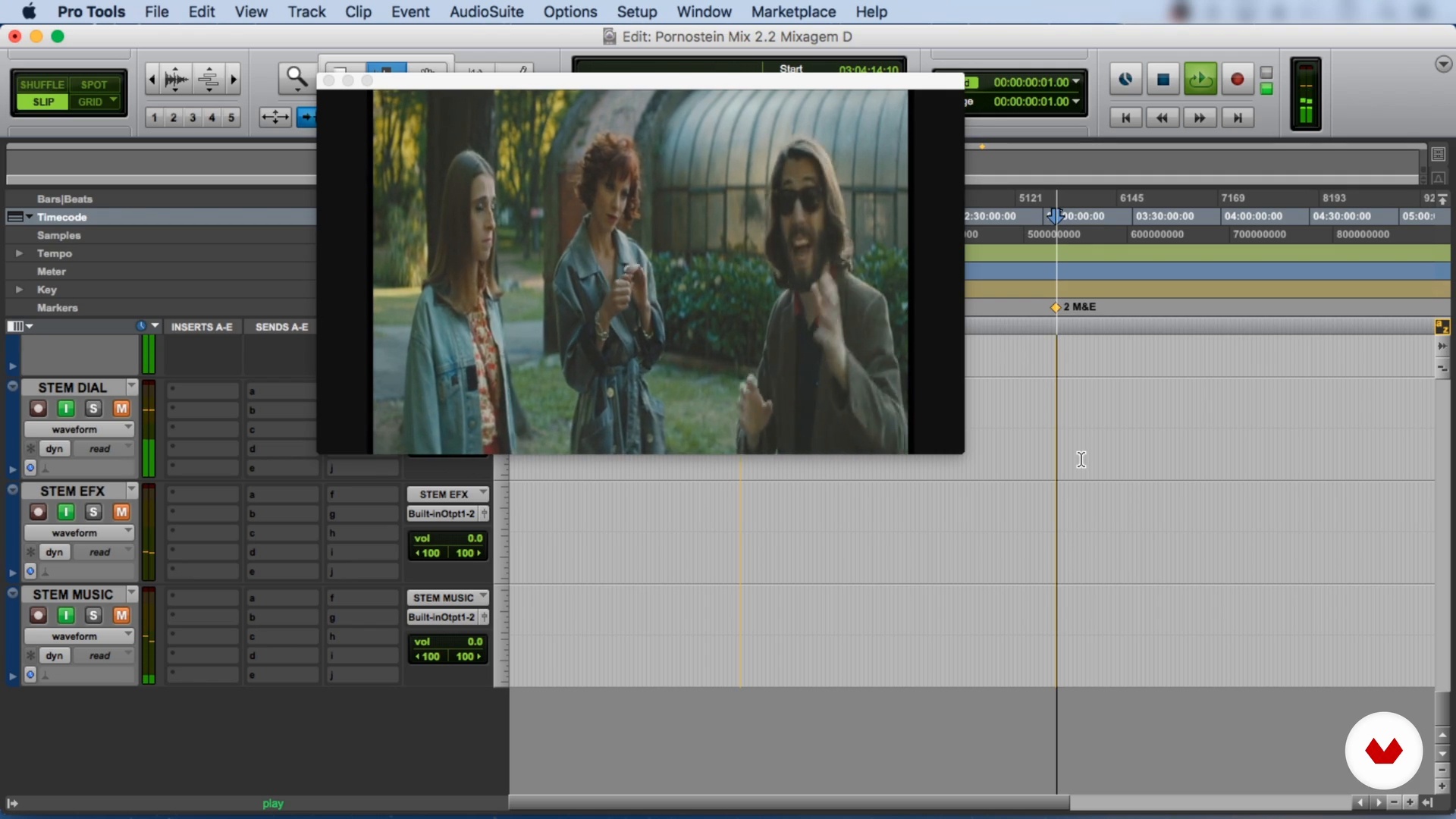Viewport: 1456px width, 819px height.
Task: Enable SPOT edit mode
Action: click(94, 84)
